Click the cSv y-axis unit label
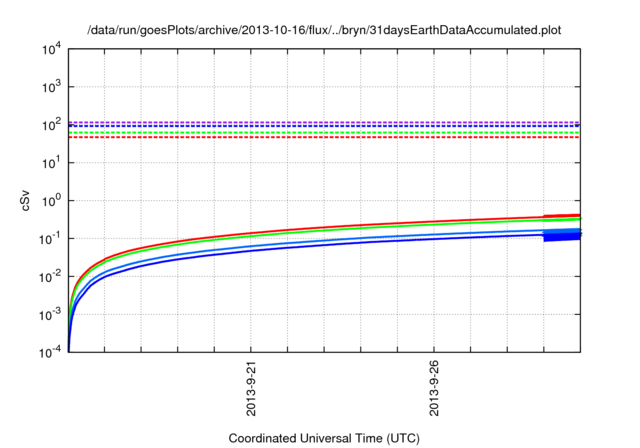640x448 pixels. (x=25, y=200)
